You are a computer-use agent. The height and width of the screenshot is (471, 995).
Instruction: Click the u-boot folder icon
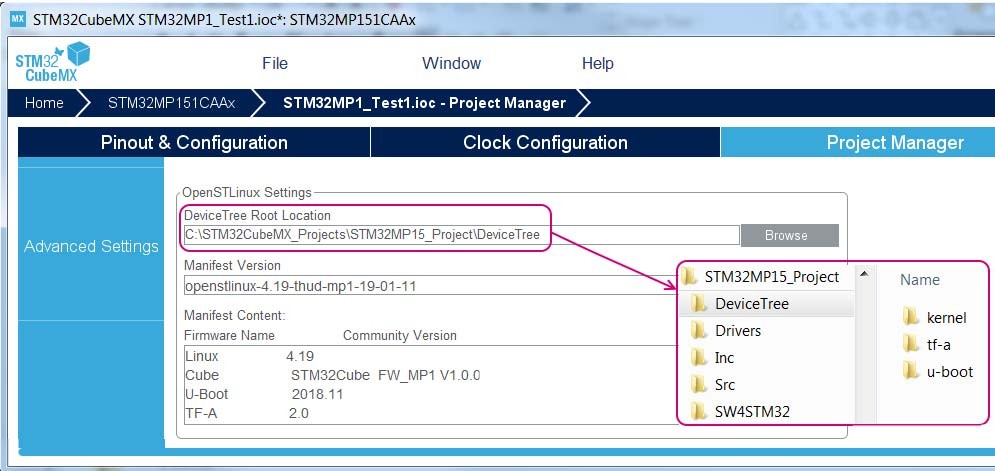tap(911, 371)
